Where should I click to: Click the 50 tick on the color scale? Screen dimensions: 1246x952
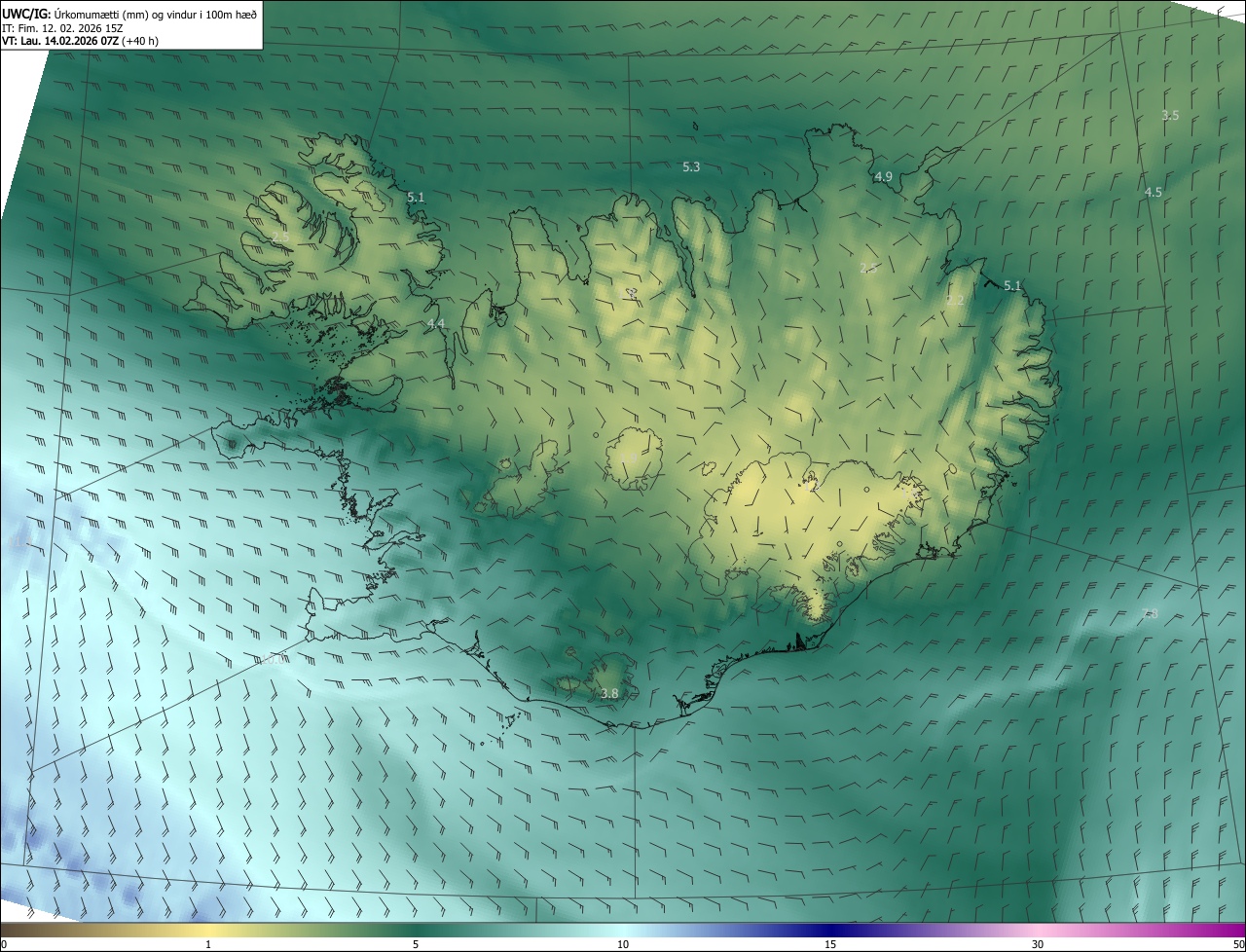tap(1238, 944)
